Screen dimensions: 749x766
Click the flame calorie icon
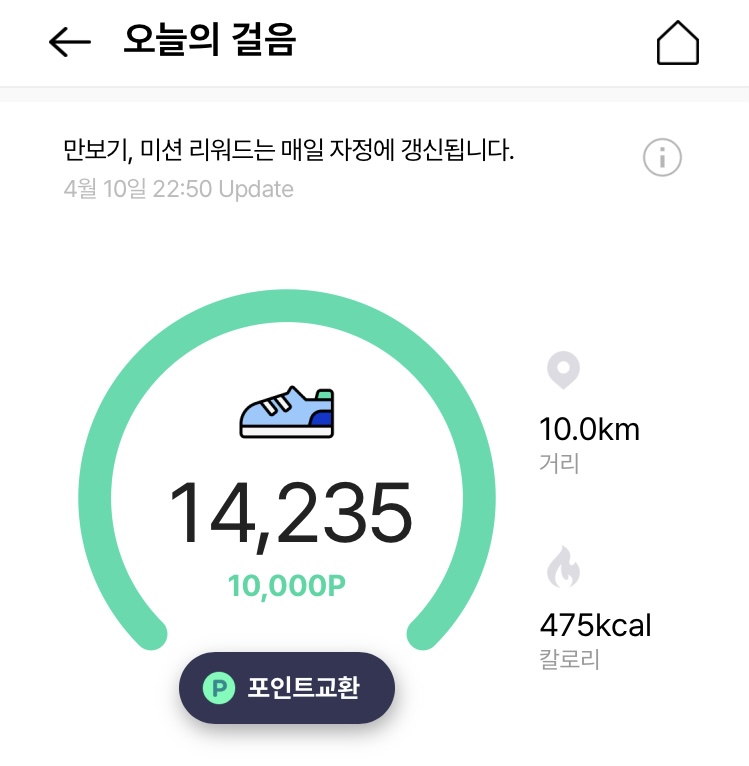[563, 569]
